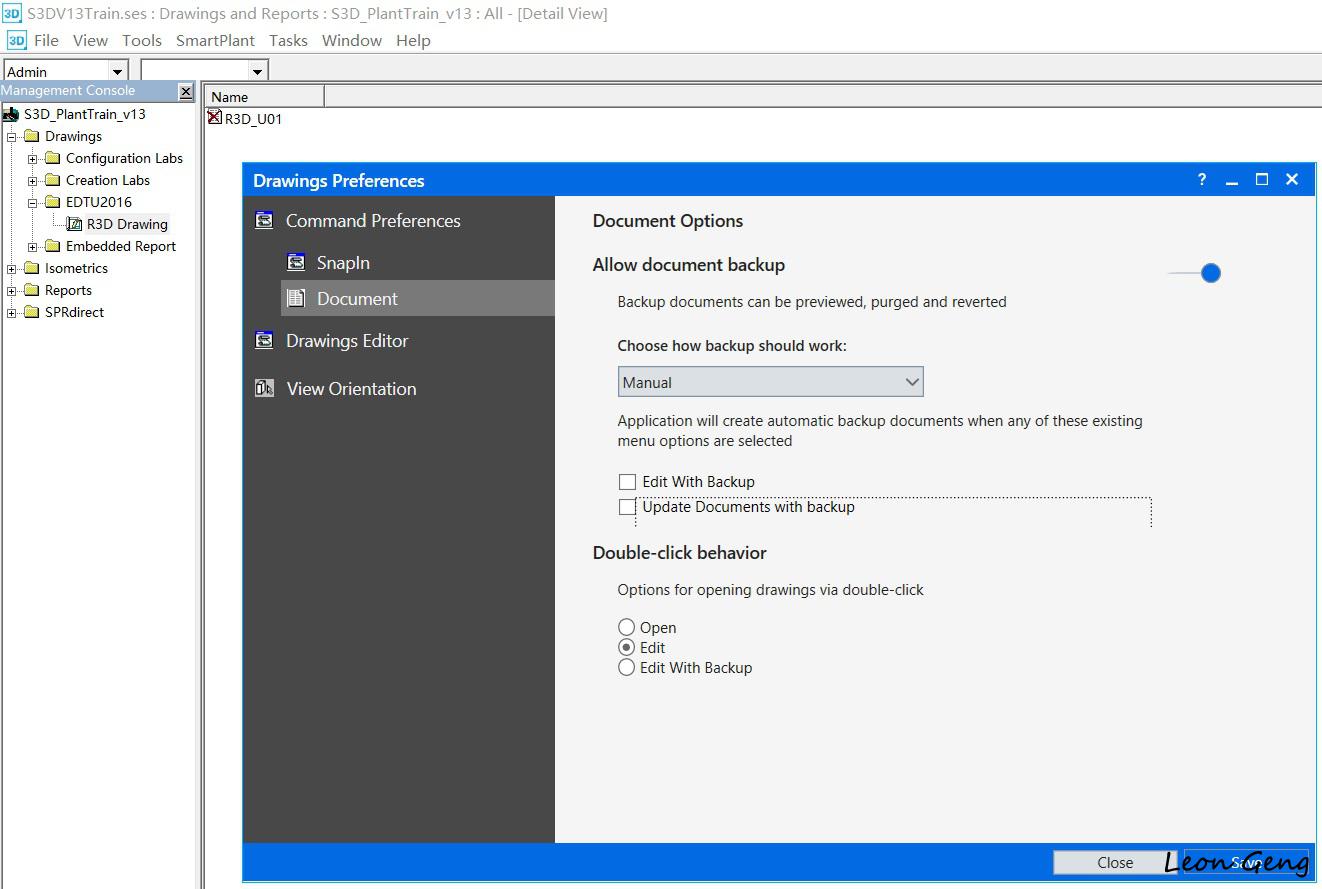This screenshot has width=1322, height=889.
Task: Click the Save button in preferences dialog
Action: [1246, 862]
